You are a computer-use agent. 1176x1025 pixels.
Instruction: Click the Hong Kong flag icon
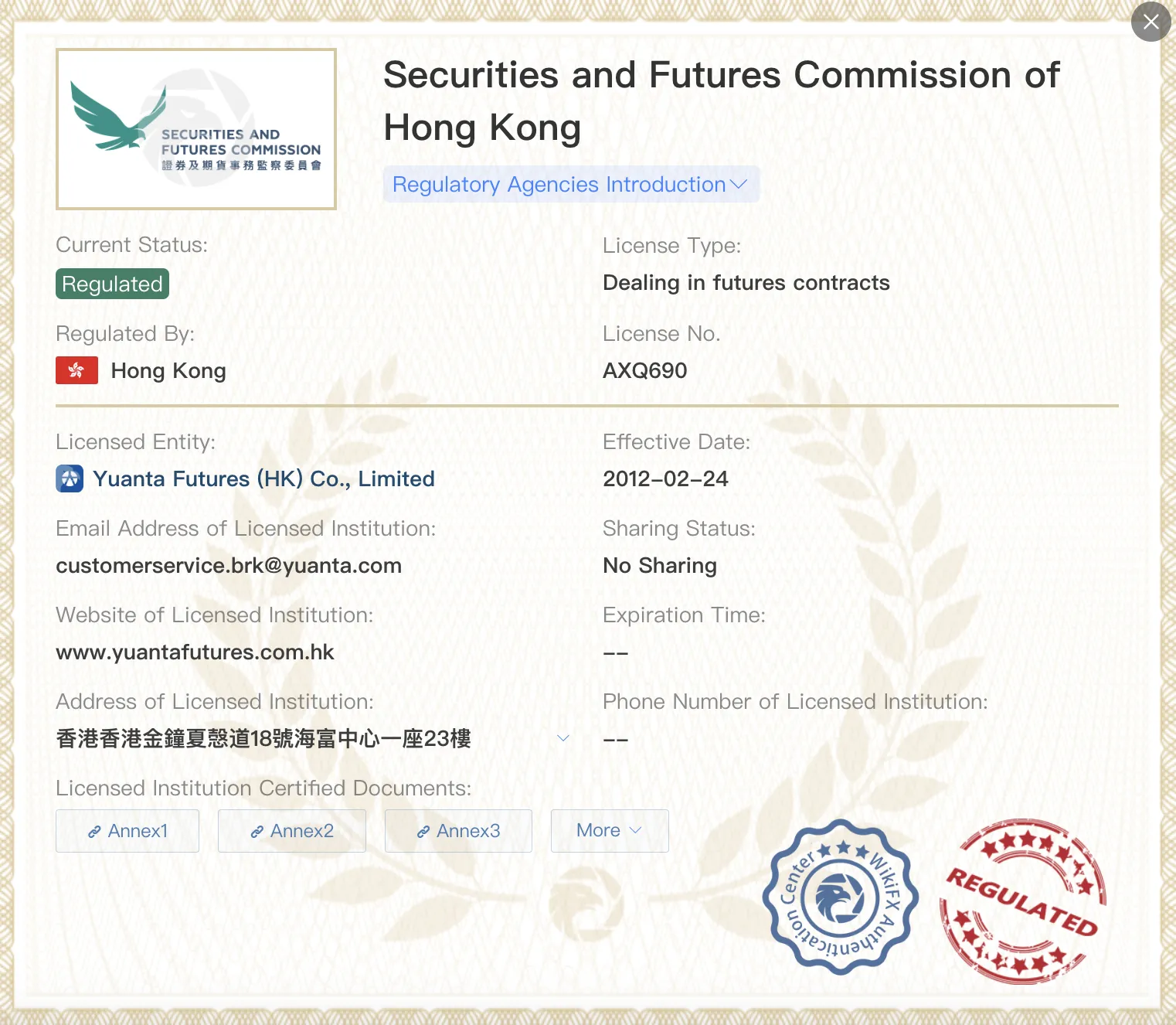76,370
